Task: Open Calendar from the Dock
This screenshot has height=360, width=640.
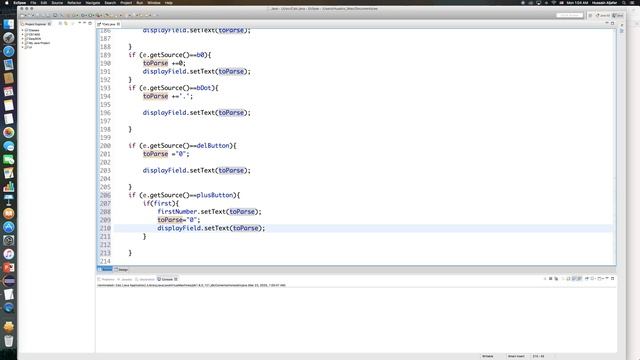Action: tap(9, 92)
